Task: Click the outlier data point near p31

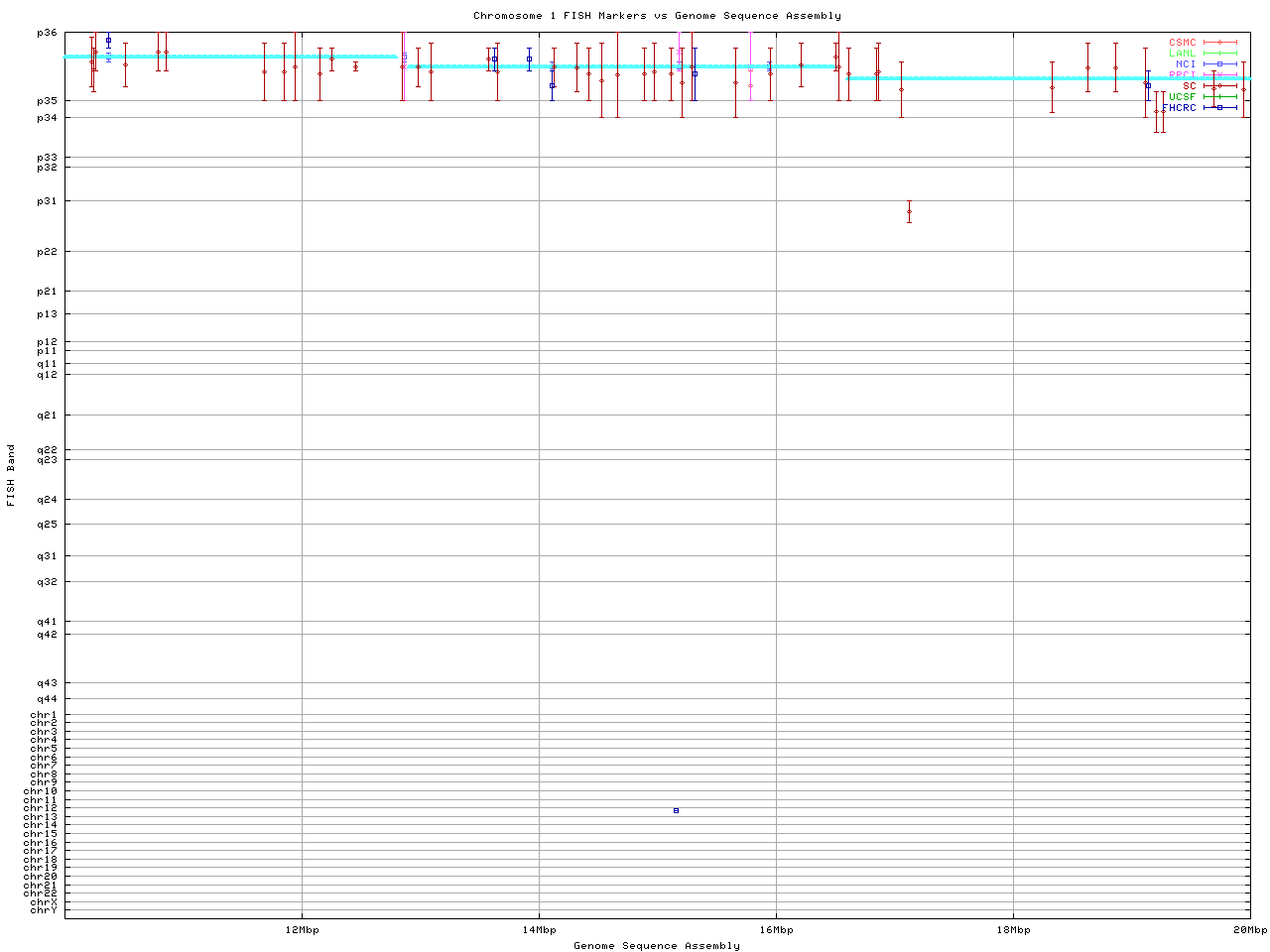Action: (x=909, y=211)
